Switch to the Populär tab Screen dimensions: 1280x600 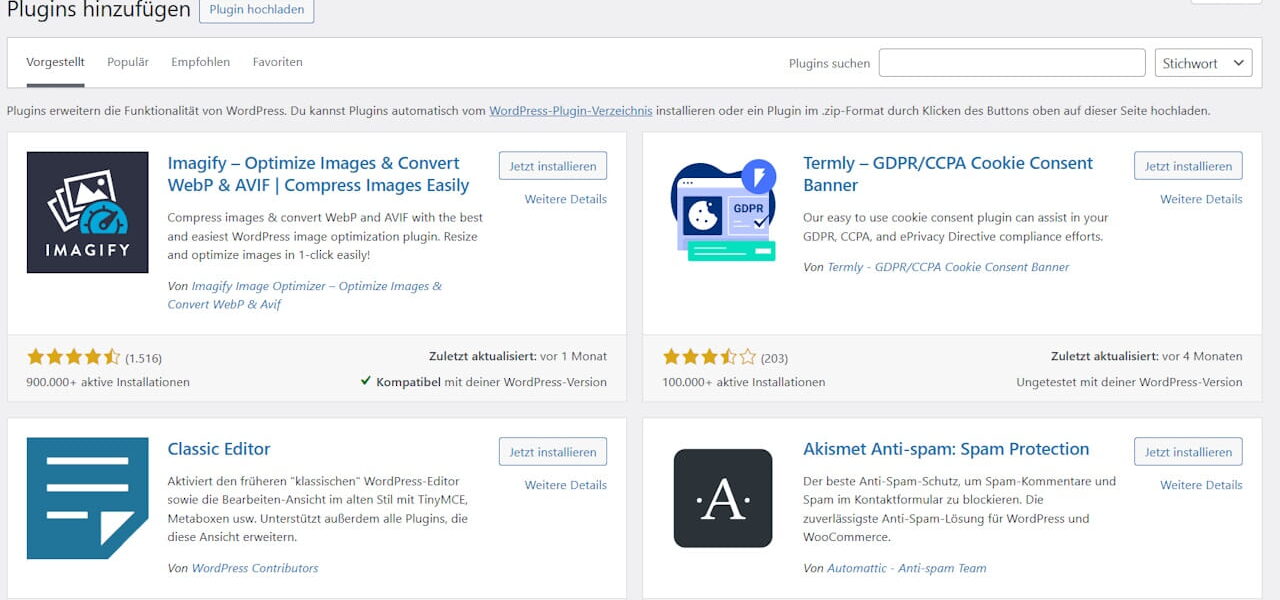[x=128, y=62]
